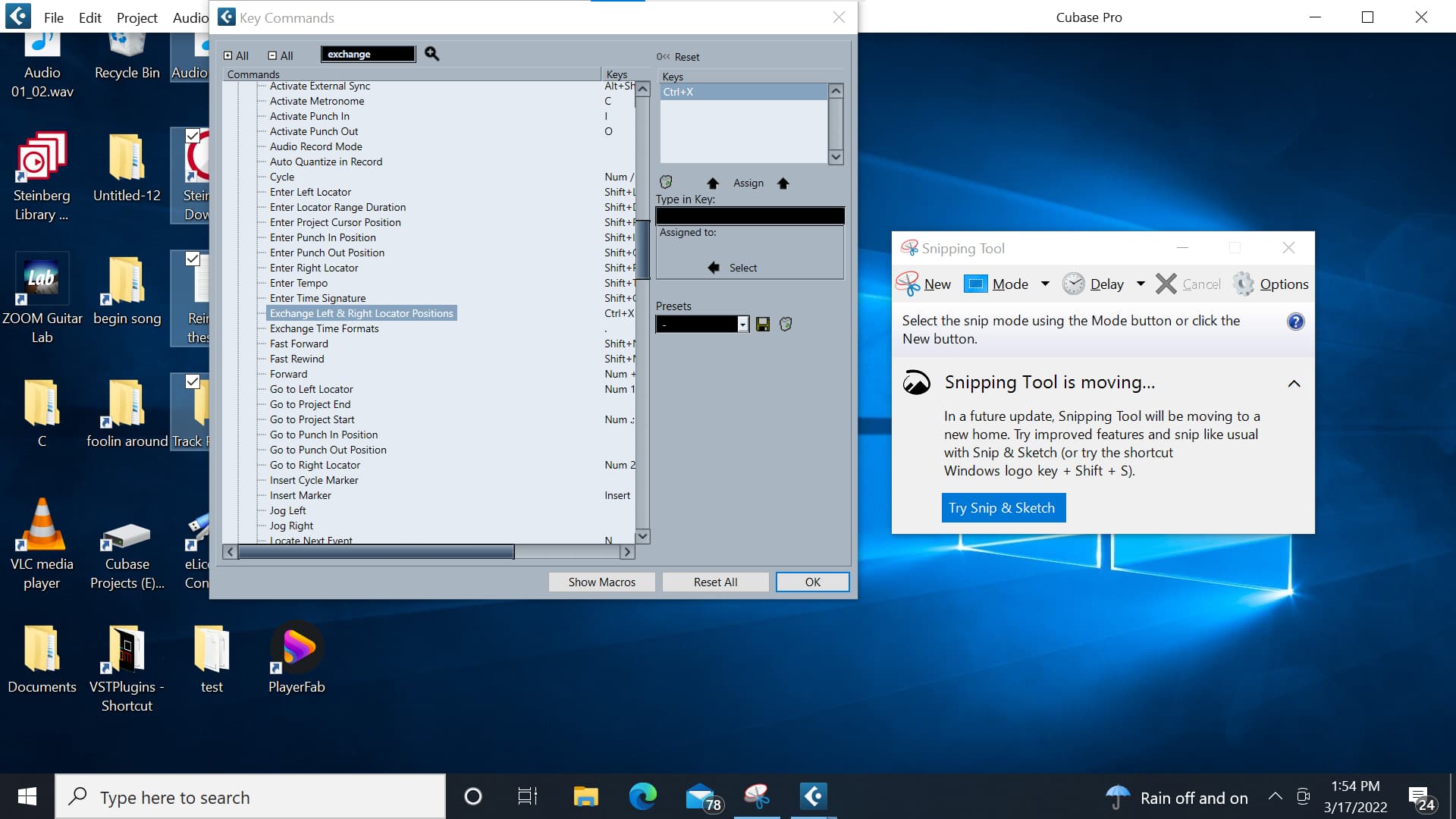Image resolution: width=1456 pixels, height=819 pixels.
Task: Click the help question mark icon
Action: pyautogui.click(x=1295, y=322)
